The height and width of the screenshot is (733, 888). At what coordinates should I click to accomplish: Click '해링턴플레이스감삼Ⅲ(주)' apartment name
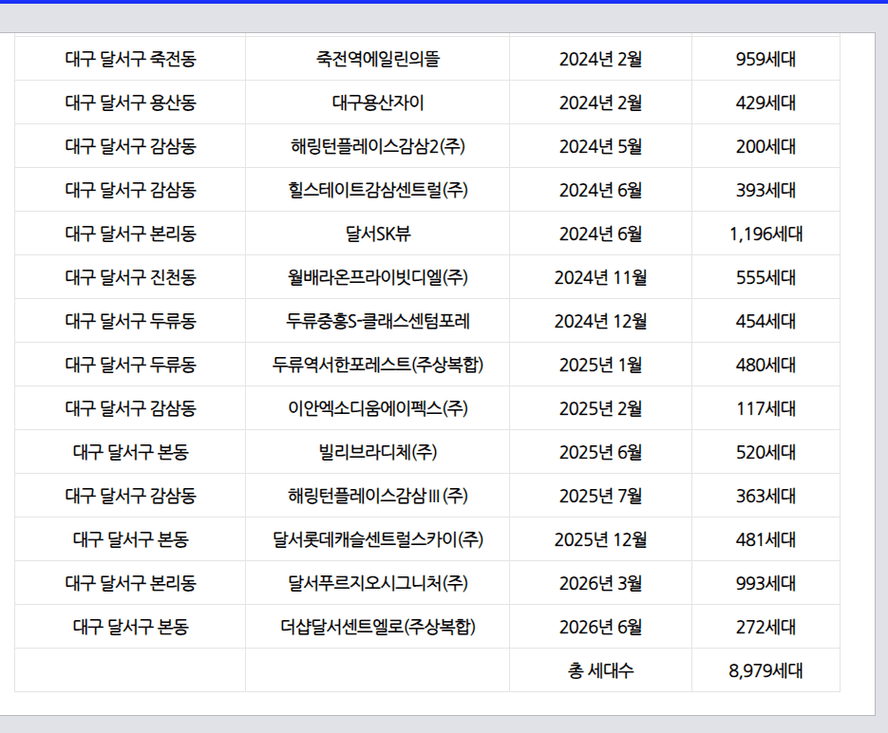[378, 496]
